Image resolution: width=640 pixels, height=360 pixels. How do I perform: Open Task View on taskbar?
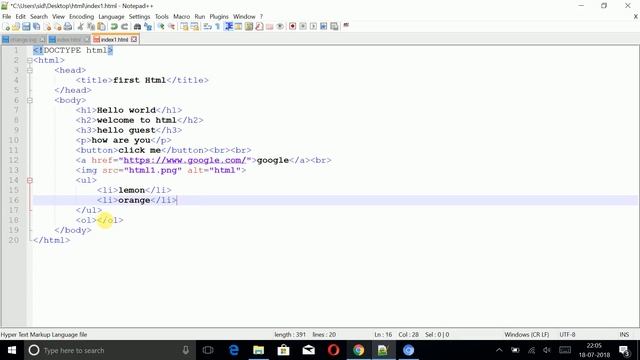(x=208, y=350)
